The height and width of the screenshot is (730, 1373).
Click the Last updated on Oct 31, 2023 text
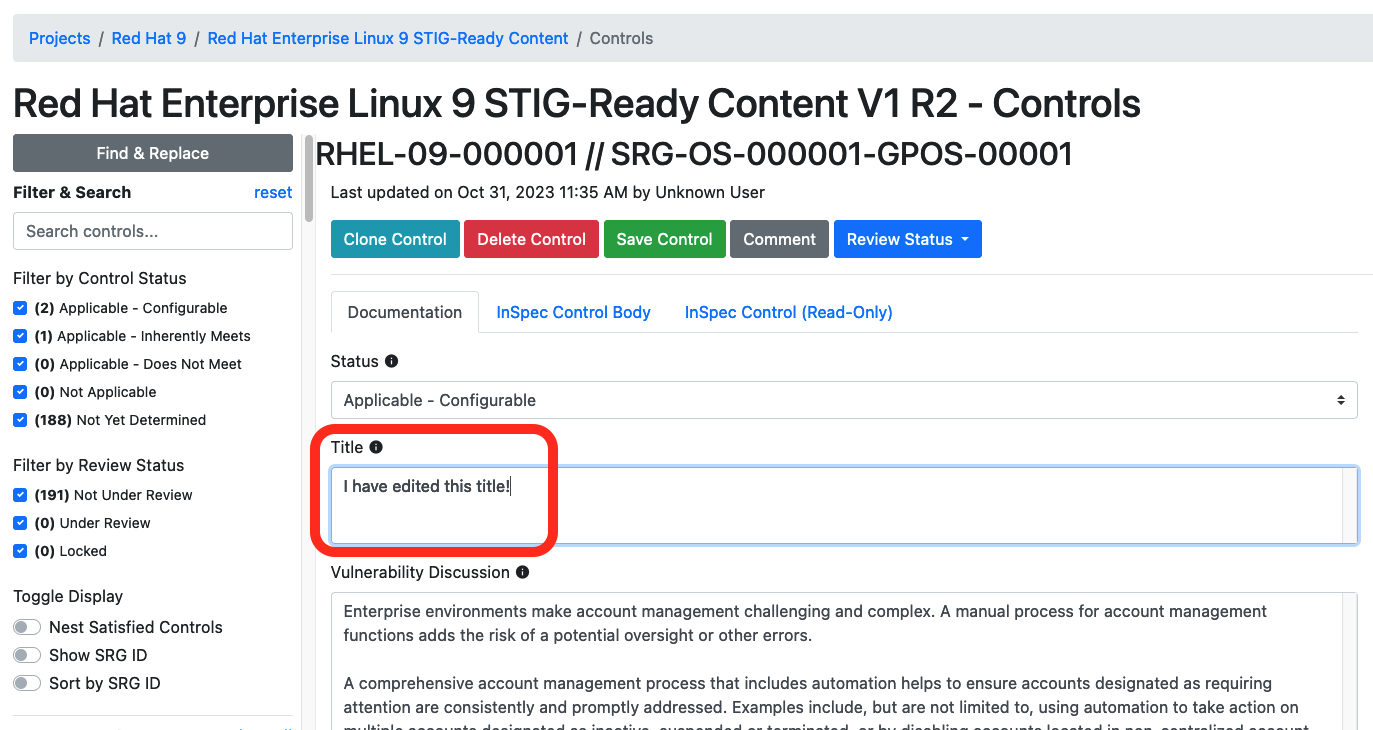[548, 192]
